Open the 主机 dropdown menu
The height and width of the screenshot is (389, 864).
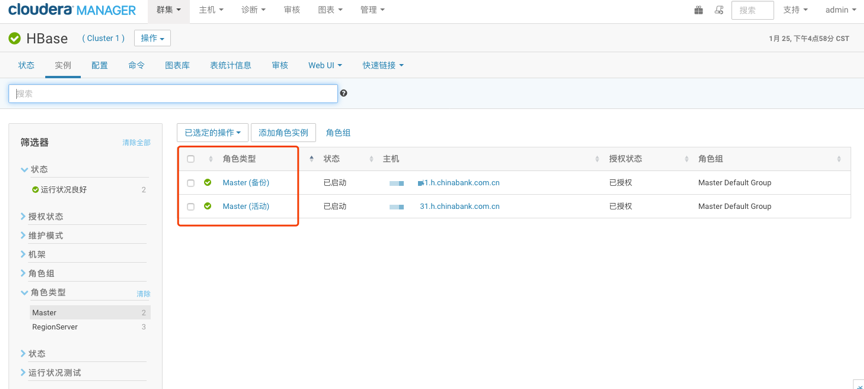pos(211,10)
